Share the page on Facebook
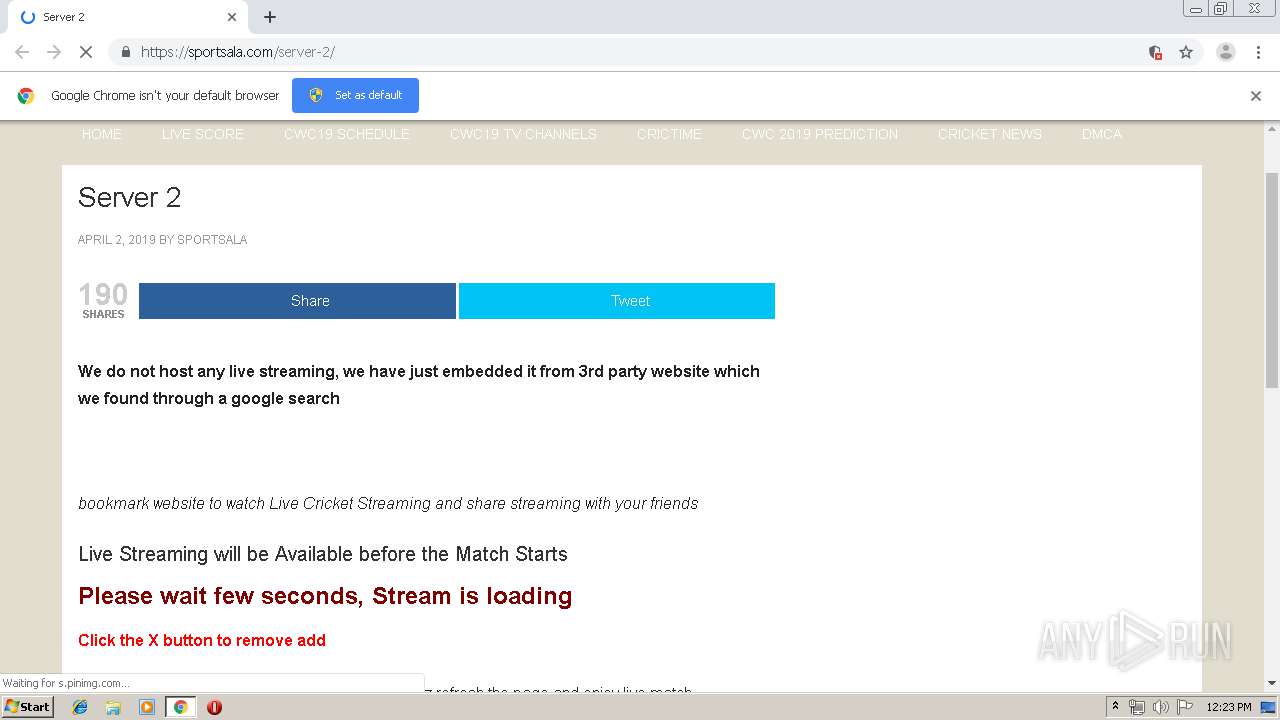 [297, 301]
